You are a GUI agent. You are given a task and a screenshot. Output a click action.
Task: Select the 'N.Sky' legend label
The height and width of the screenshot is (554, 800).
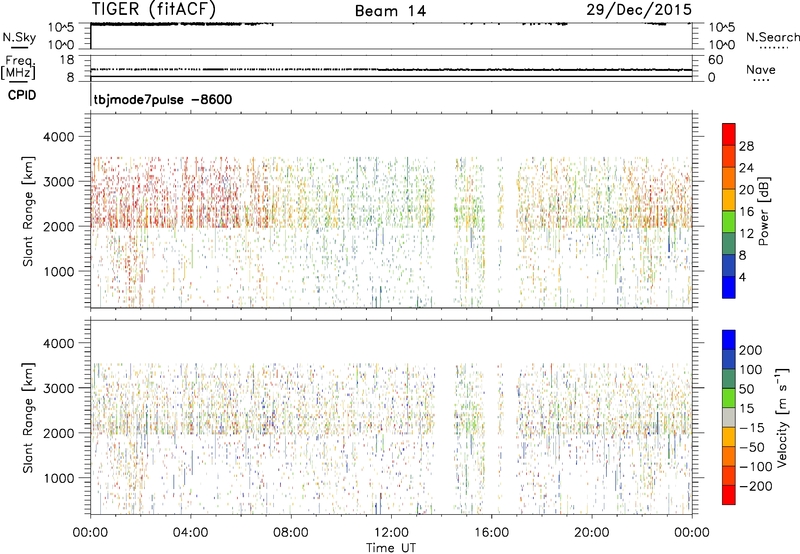click(x=19, y=37)
